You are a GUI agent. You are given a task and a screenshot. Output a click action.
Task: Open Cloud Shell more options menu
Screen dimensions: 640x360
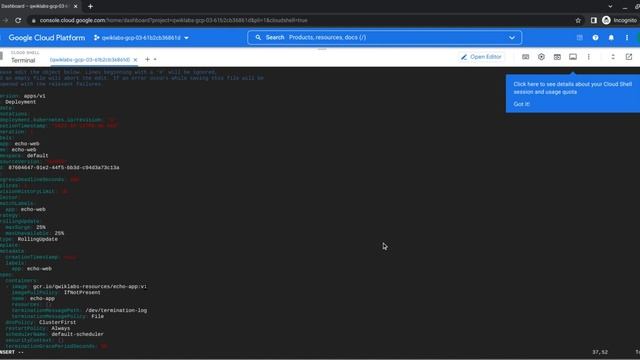tap(589, 57)
